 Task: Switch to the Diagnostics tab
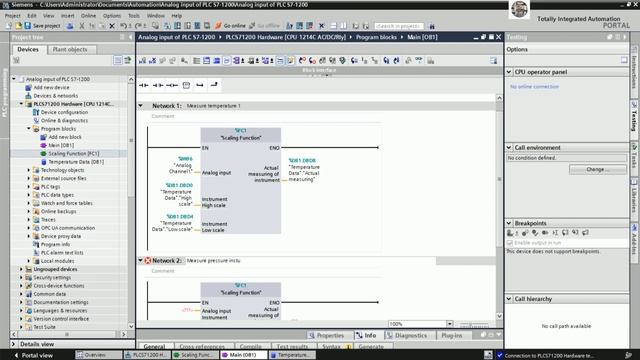(406, 336)
